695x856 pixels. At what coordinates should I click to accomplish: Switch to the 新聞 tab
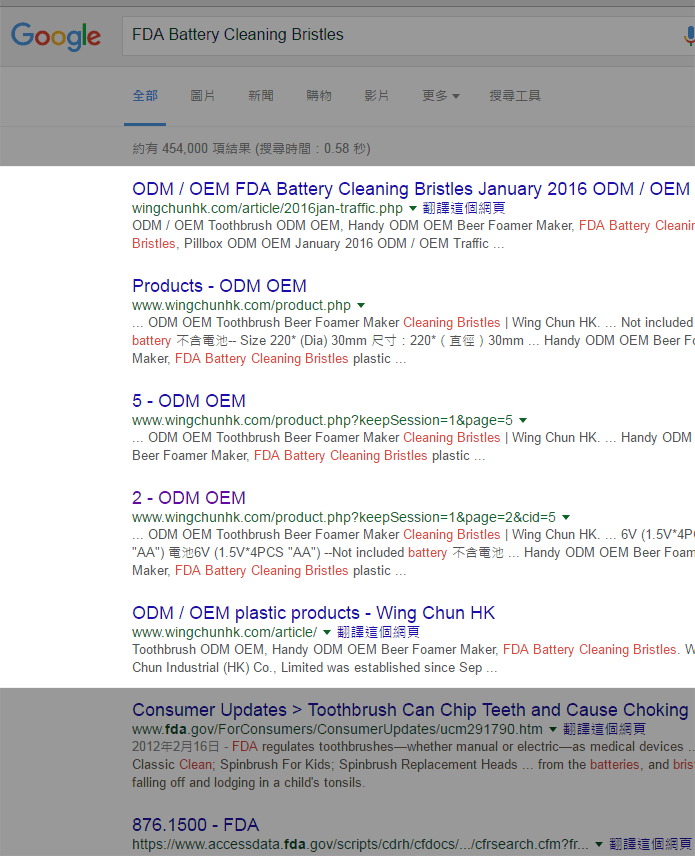coord(260,96)
